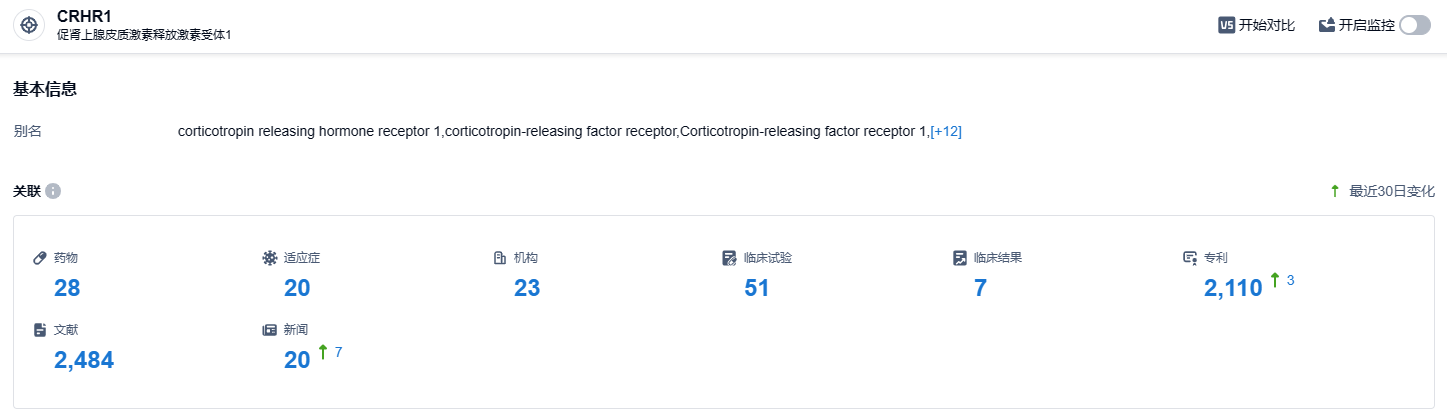Image resolution: width=1447 pixels, height=414 pixels.
Task: Click the 专利 certificate icon
Action: (x=1189, y=258)
